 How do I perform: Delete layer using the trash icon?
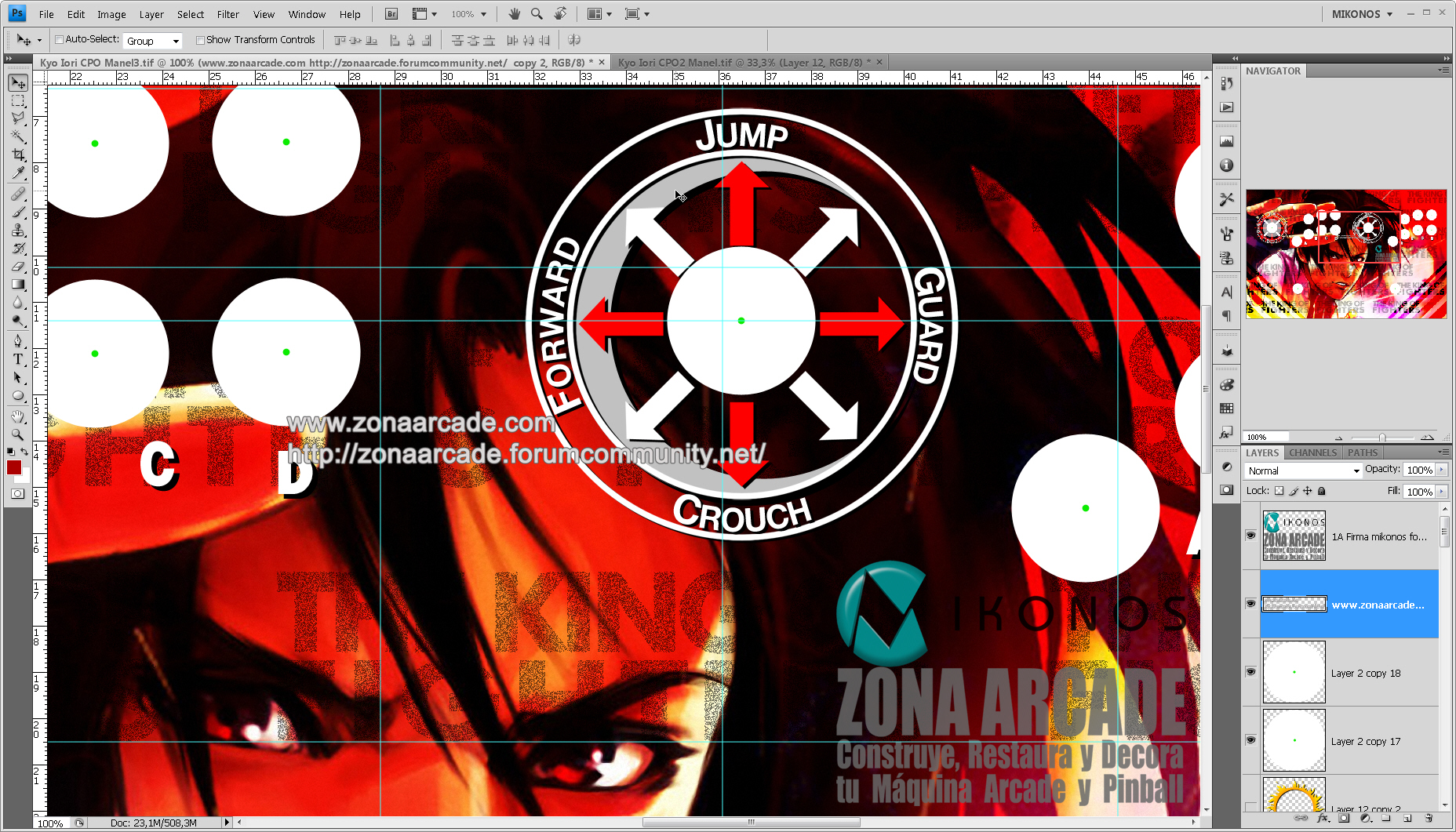click(x=1429, y=819)
